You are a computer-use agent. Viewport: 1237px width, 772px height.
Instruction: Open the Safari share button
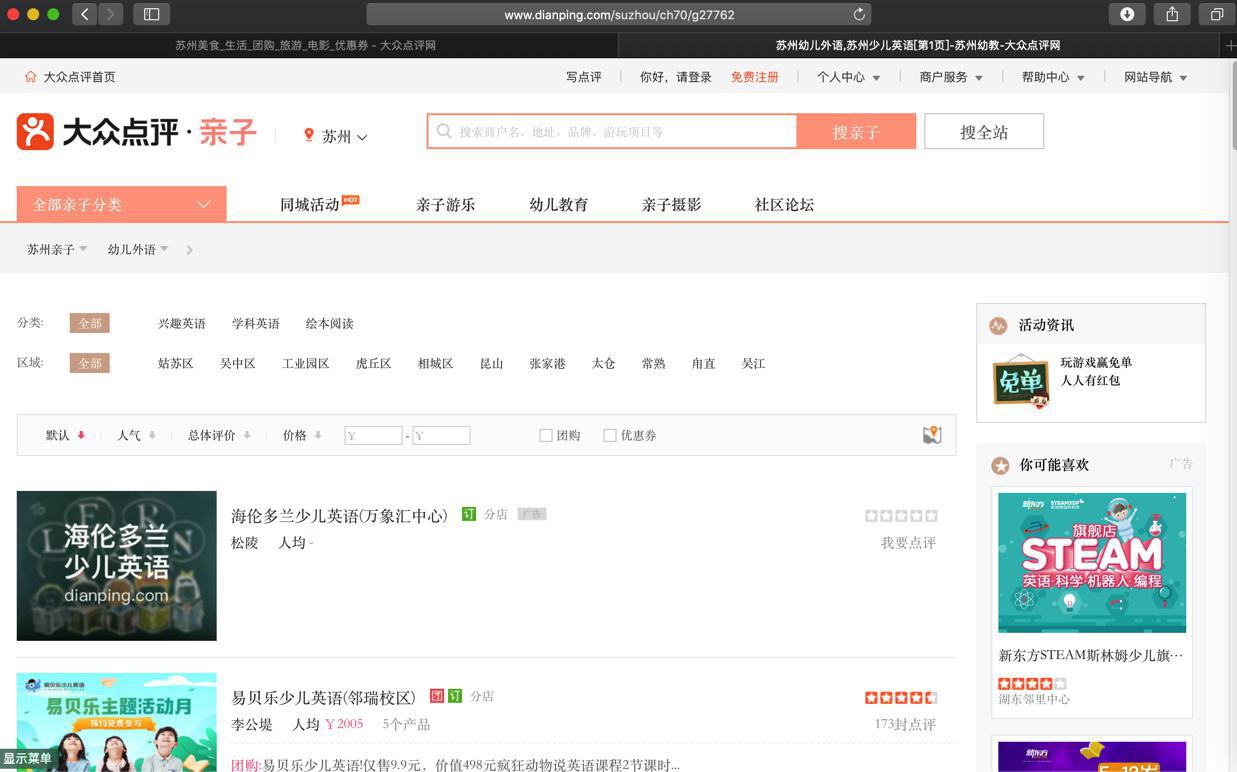pyautogui.click(x=1172, y=14)
